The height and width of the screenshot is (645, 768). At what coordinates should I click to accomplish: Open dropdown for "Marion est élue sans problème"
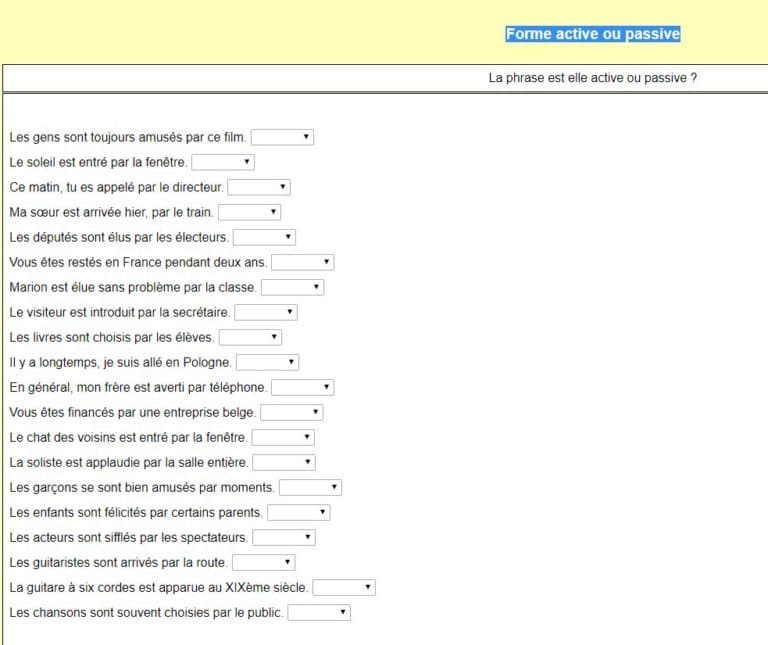pyautogui.click(x=292, y=287)
